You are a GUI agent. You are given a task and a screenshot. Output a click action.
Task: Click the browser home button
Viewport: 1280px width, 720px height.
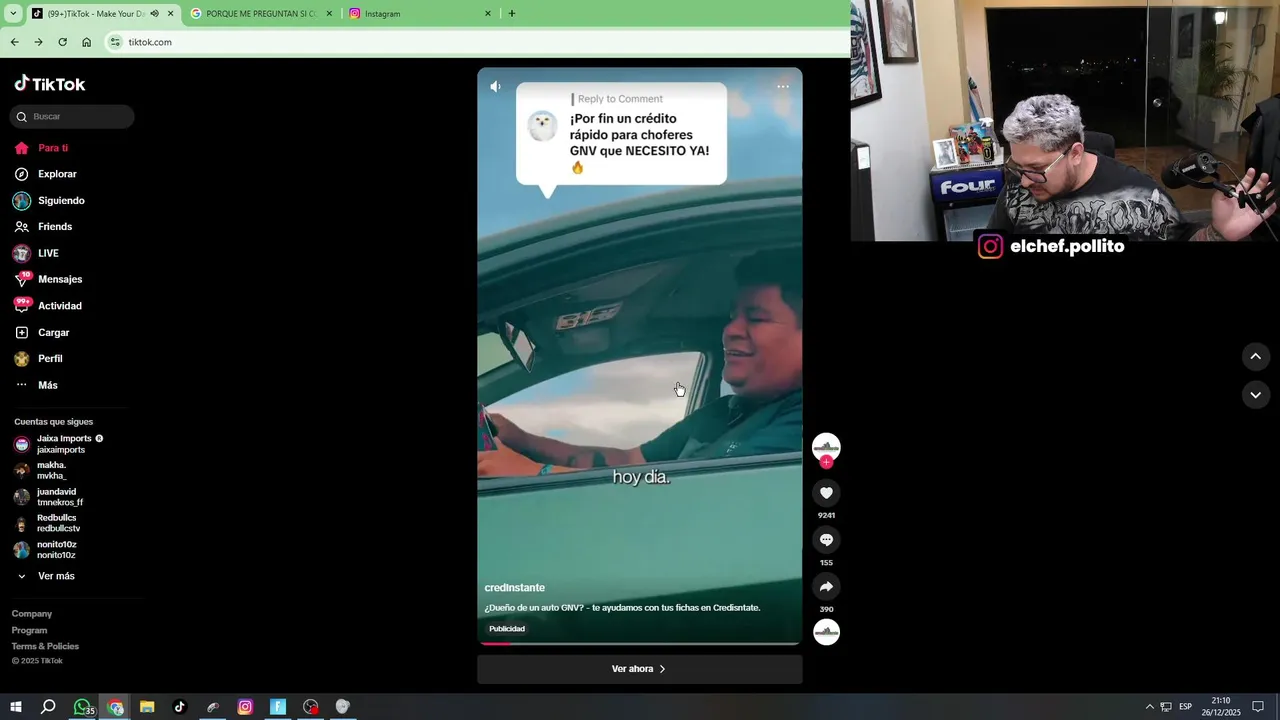point(87,42)
